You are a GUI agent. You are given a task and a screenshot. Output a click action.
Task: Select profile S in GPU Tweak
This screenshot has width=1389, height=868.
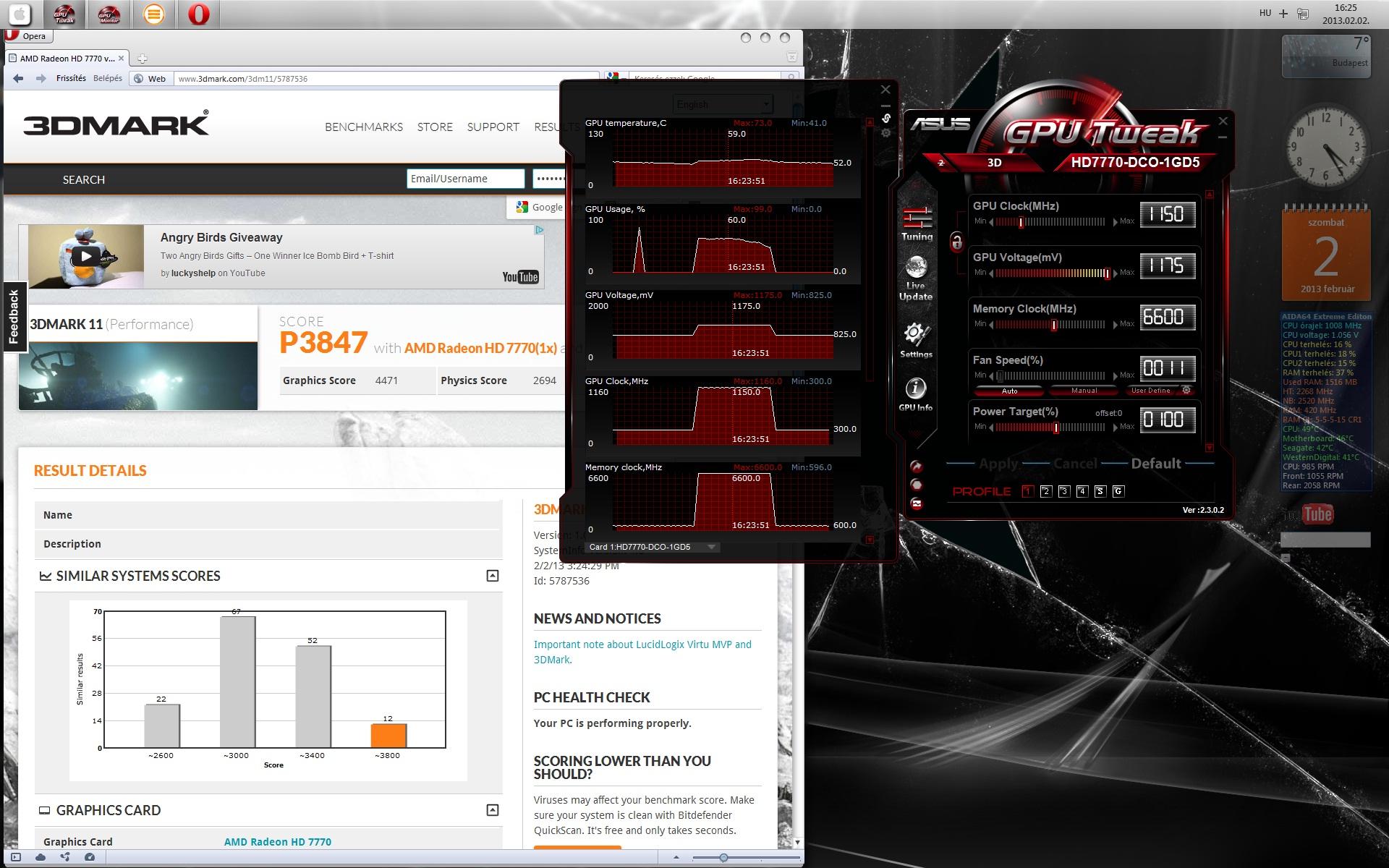click(x=1100, y=491)
